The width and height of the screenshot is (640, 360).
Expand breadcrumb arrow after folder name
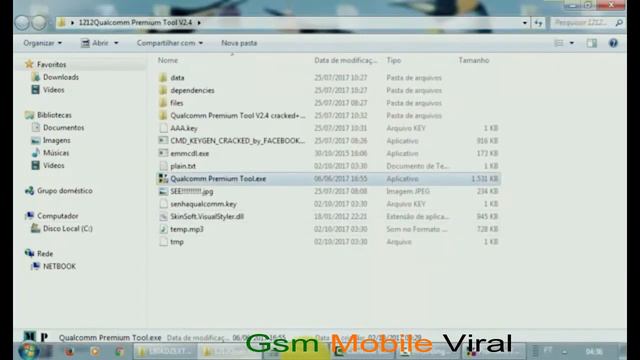pyautogui.click(x=199, y=23)
